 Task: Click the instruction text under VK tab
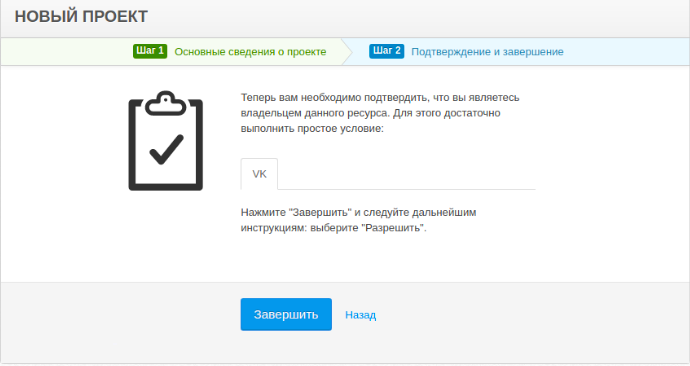tap(358, 220)
